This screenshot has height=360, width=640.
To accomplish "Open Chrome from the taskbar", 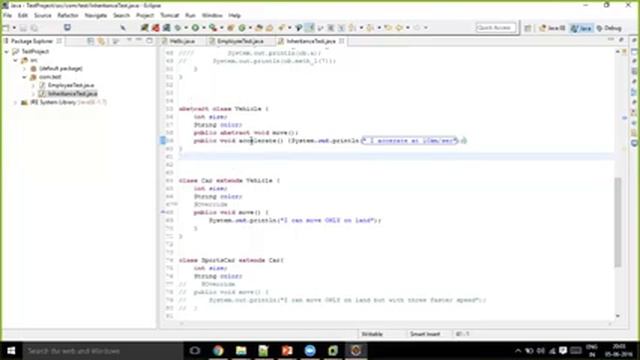I will [218, 350].
